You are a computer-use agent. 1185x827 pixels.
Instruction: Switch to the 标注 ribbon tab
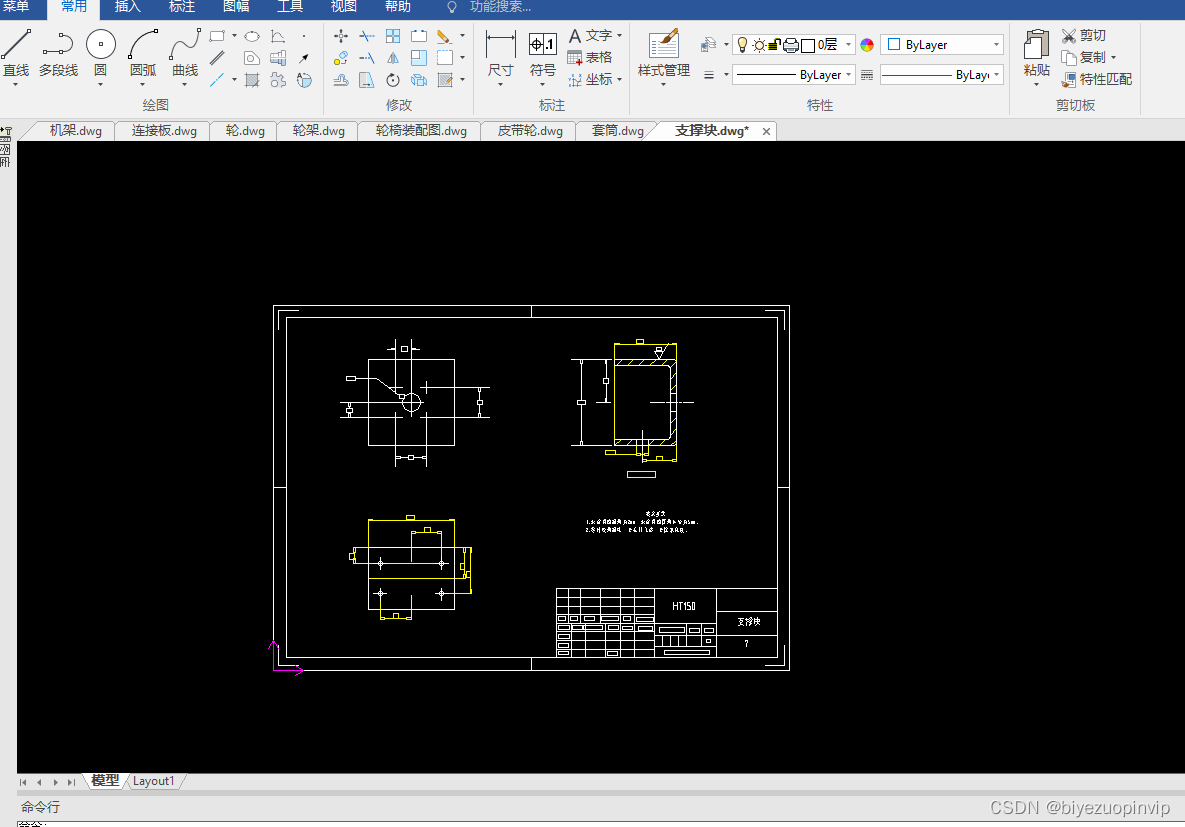tap(181, 7)
